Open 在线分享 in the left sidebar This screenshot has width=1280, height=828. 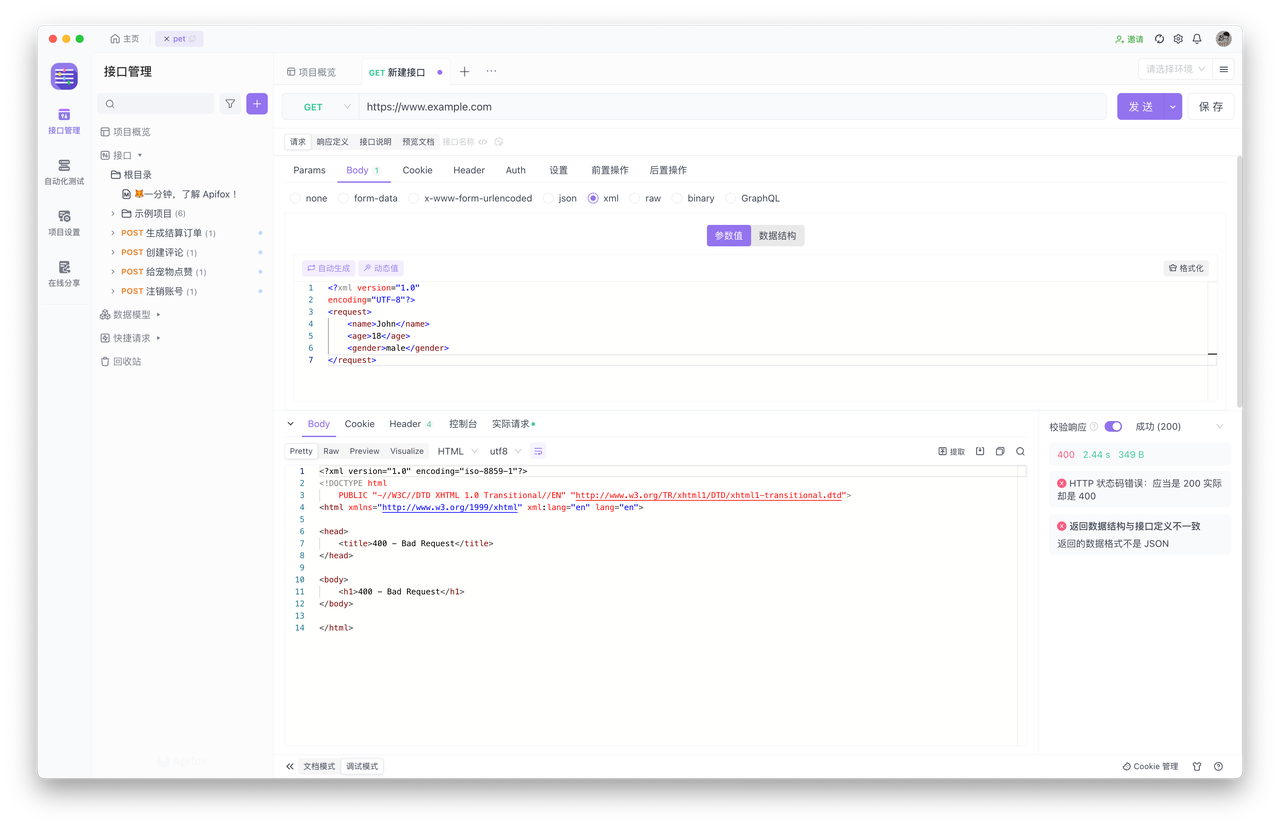(64, 274)
